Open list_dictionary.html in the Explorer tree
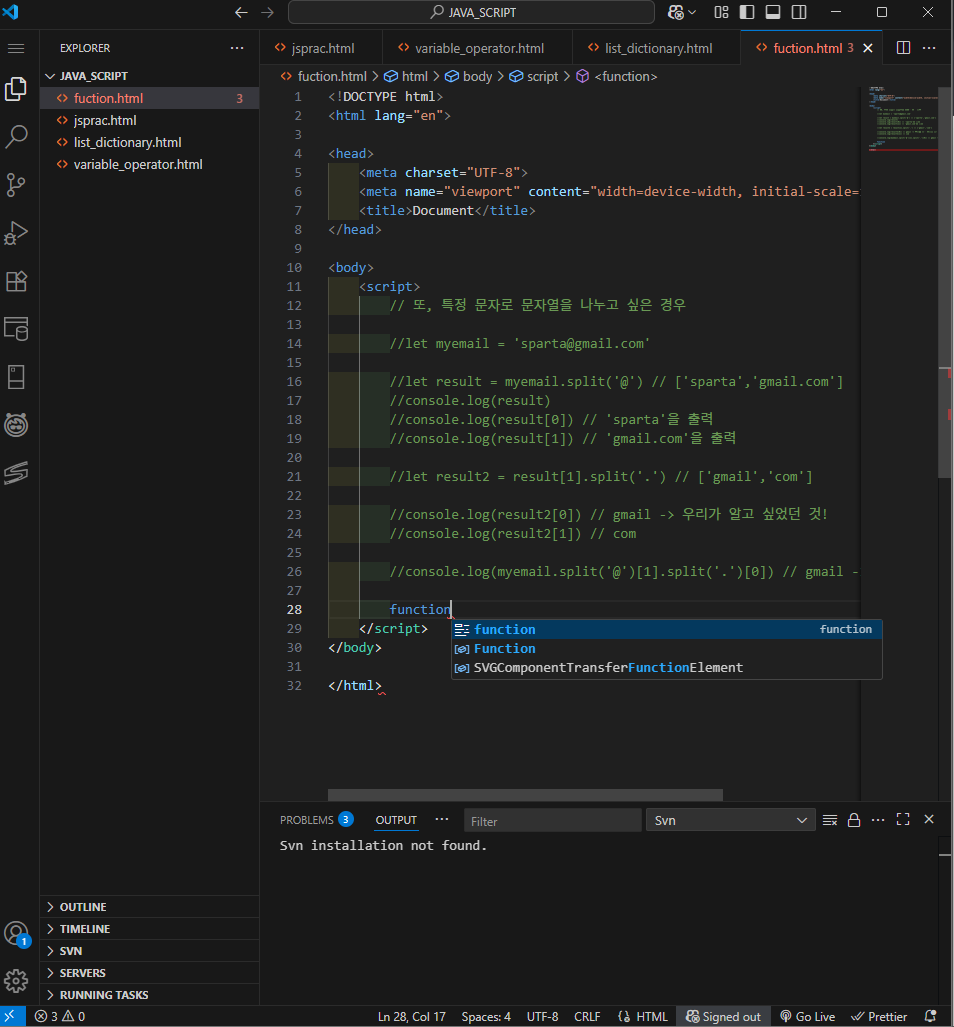Image resolution: width=954 pixels, height=1027 pixels. [150, 142]
